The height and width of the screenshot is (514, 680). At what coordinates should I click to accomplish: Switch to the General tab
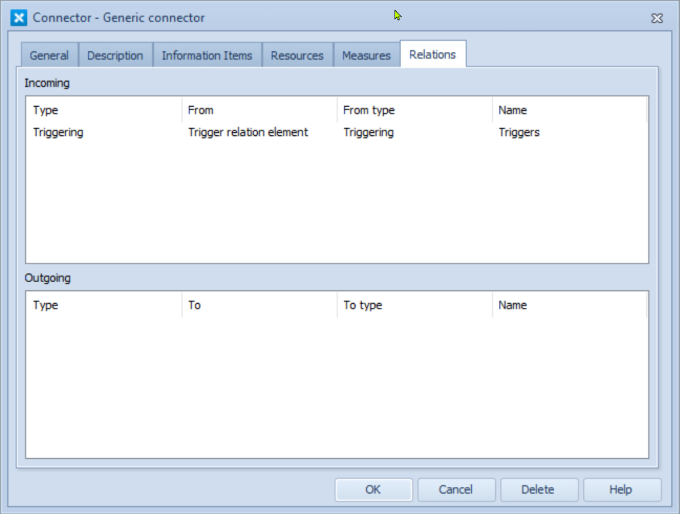coord(49,56)
